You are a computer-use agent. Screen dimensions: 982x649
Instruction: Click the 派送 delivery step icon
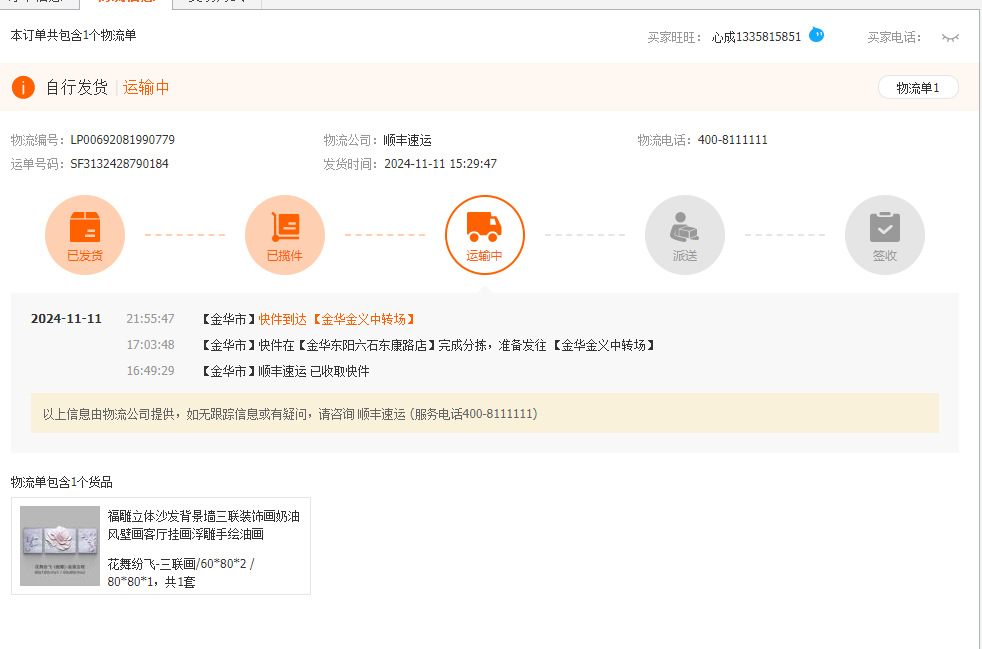coord(685,235)
